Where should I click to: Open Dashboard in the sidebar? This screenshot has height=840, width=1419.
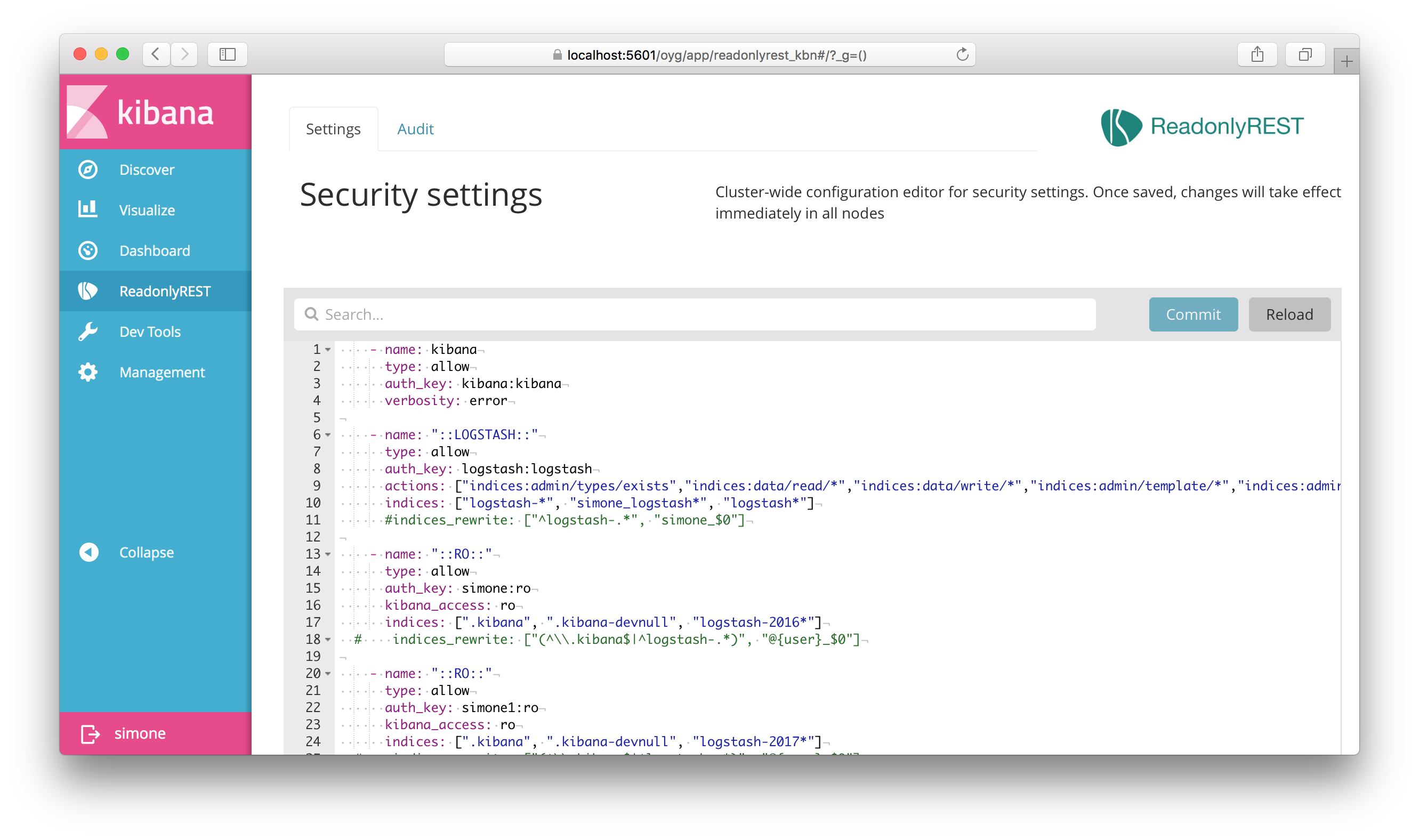[155, 251]
